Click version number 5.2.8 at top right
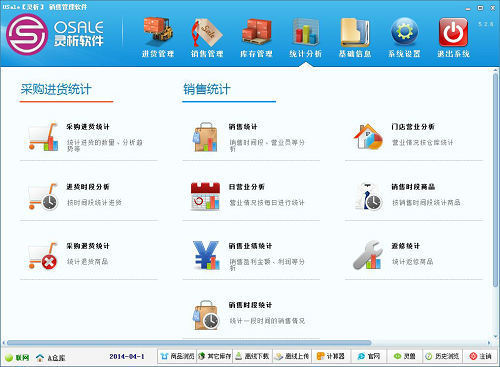The width and height of the screenshot is (500, 367). [485, 24]
